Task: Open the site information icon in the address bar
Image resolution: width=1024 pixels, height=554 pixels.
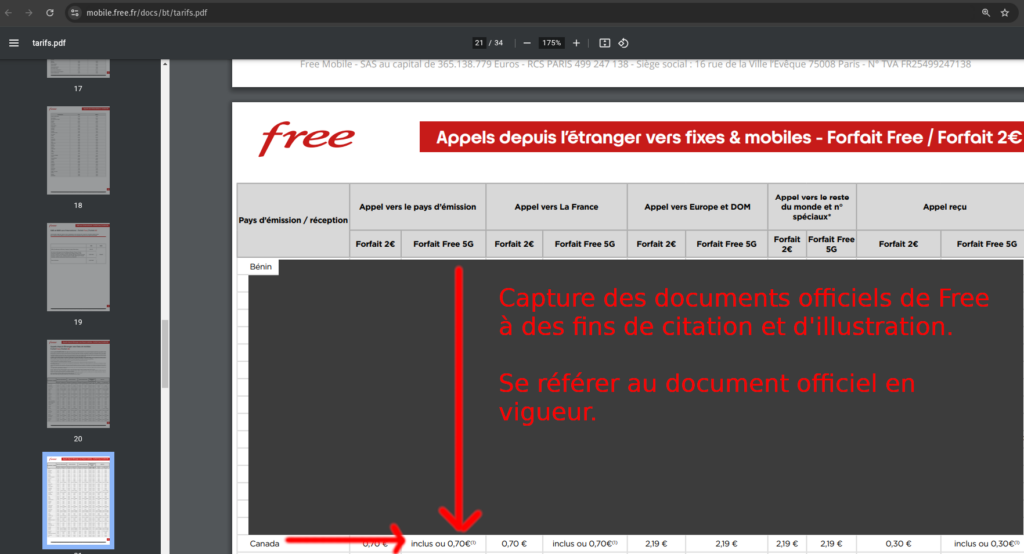Action: pyautogui.click(x=75, y=12)
